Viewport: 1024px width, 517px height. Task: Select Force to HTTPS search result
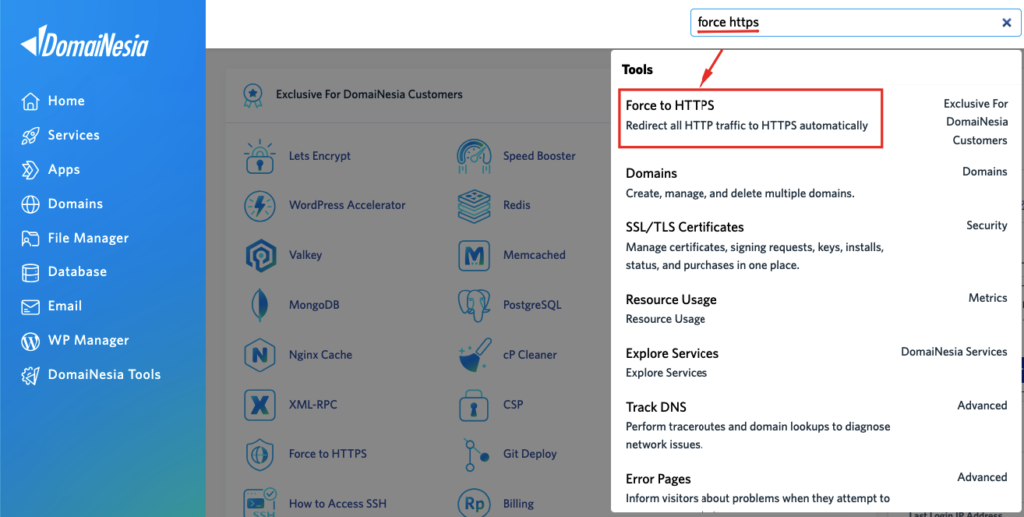tap(750, 119)
